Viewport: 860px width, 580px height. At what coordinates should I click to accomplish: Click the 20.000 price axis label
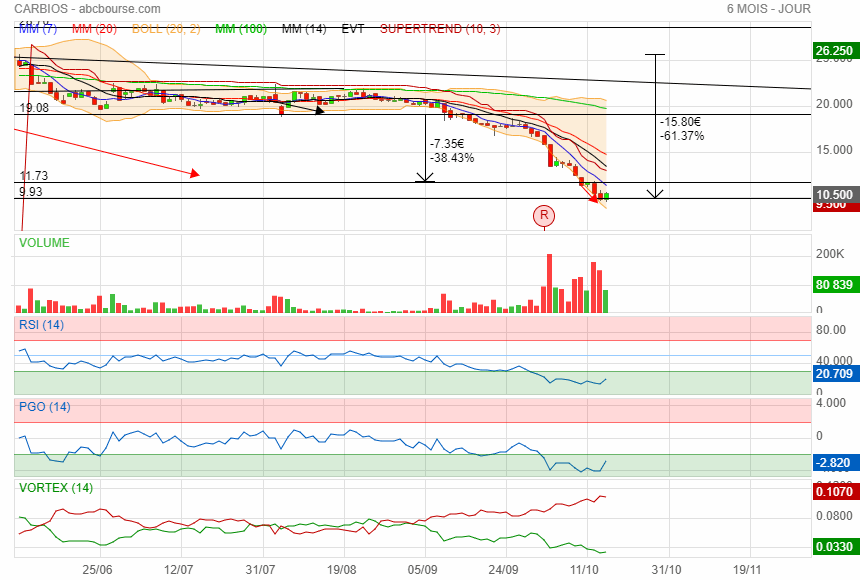click(834, 104)
